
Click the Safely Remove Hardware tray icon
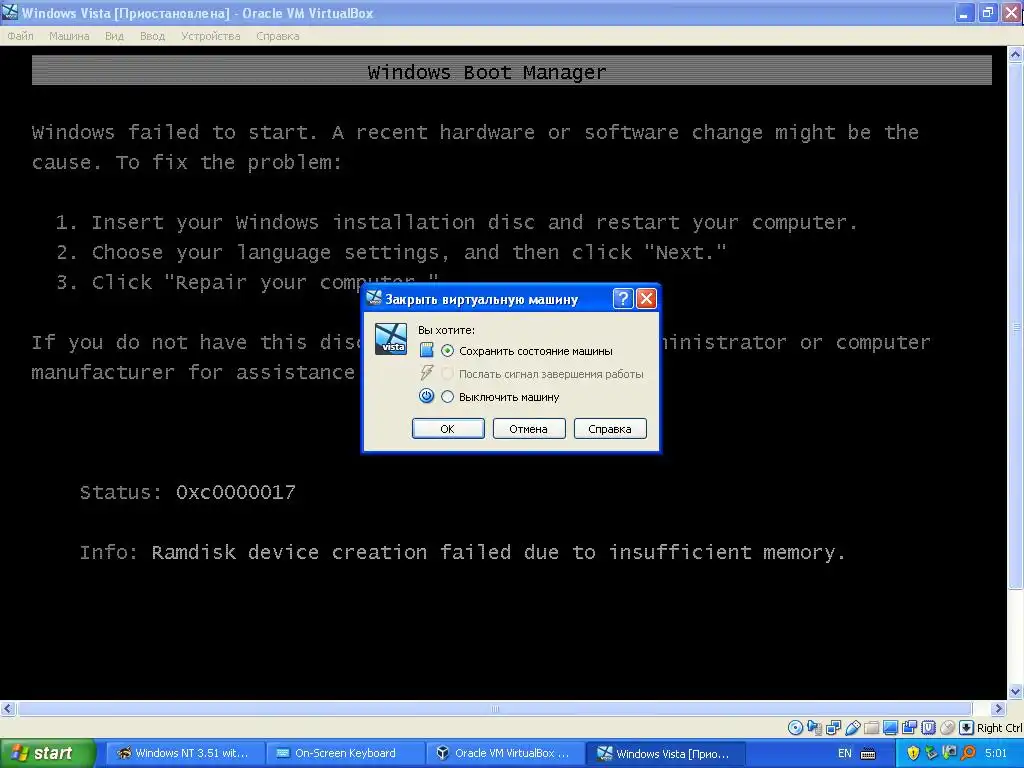coord(931,753)
